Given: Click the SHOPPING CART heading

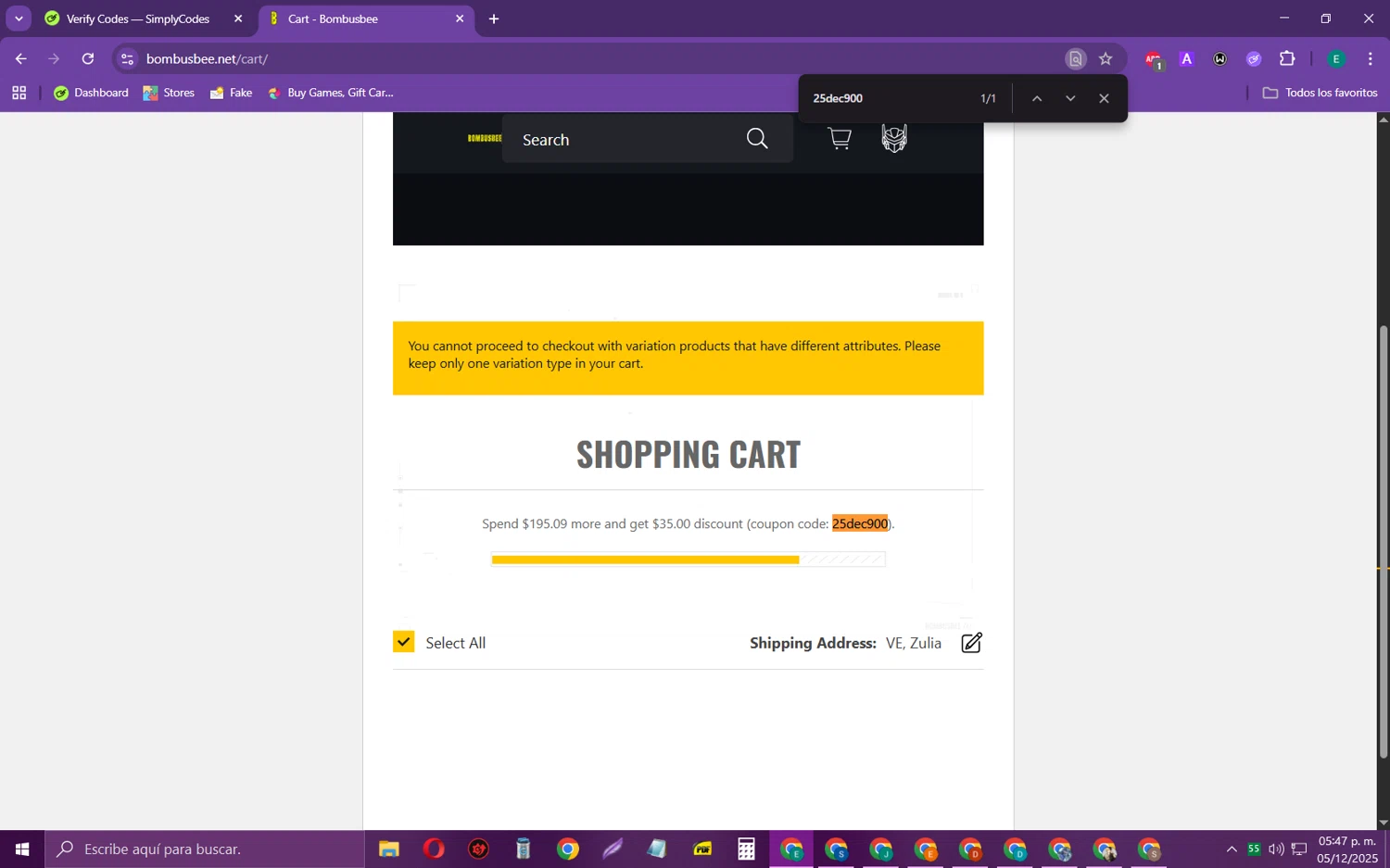Looking at the screenshot, I should click(689, 454).
